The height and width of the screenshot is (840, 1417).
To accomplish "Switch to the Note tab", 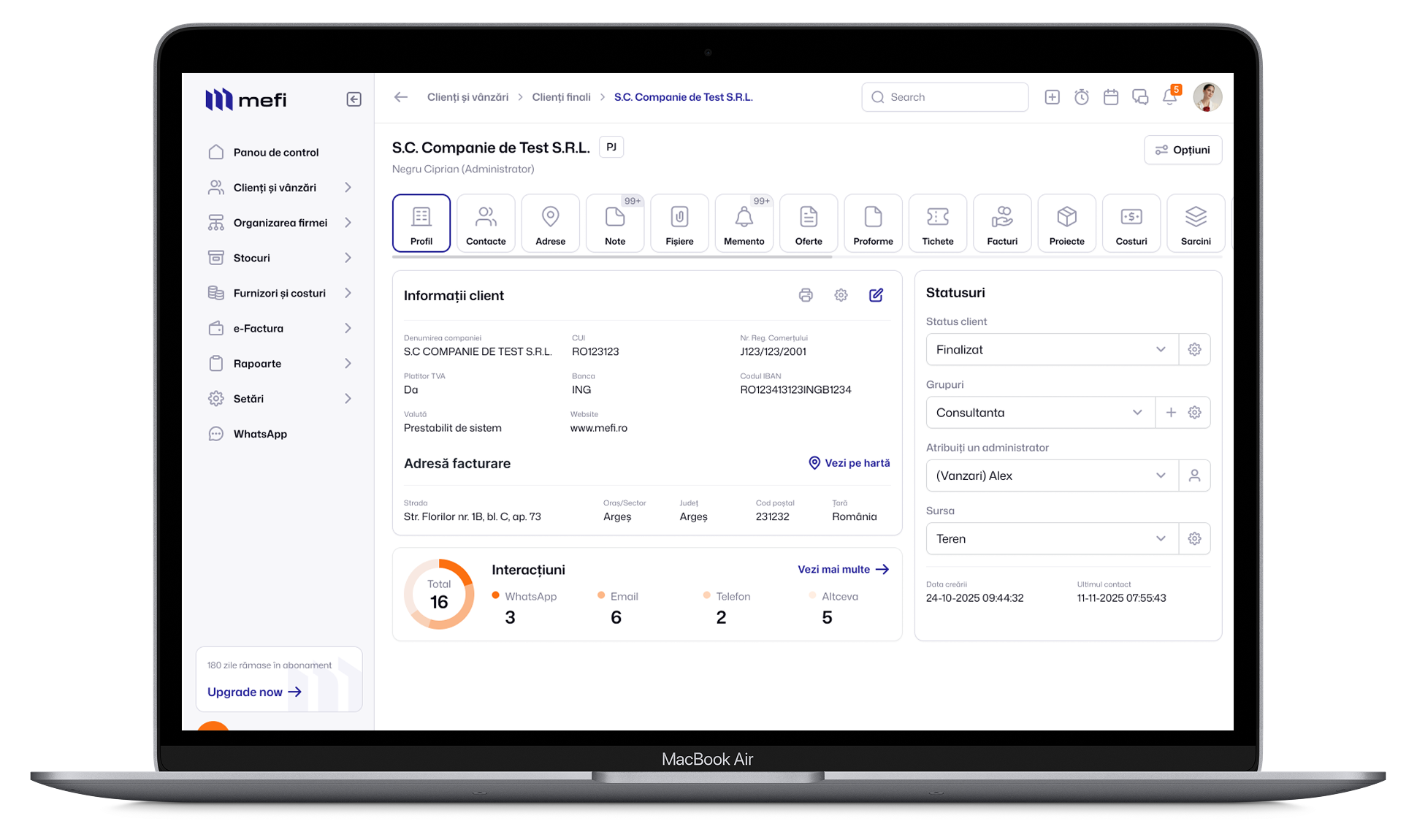I will coord(615,223).
